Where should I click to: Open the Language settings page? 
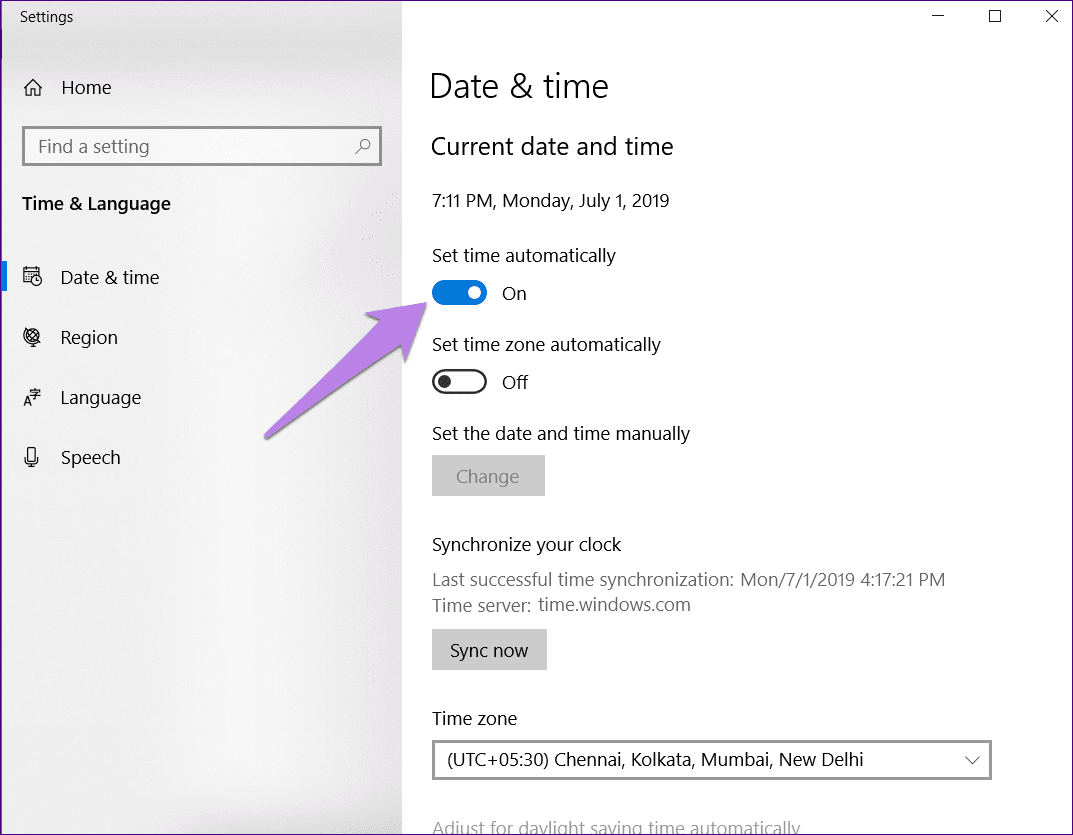pyautogui.click(x=101, y=398)
